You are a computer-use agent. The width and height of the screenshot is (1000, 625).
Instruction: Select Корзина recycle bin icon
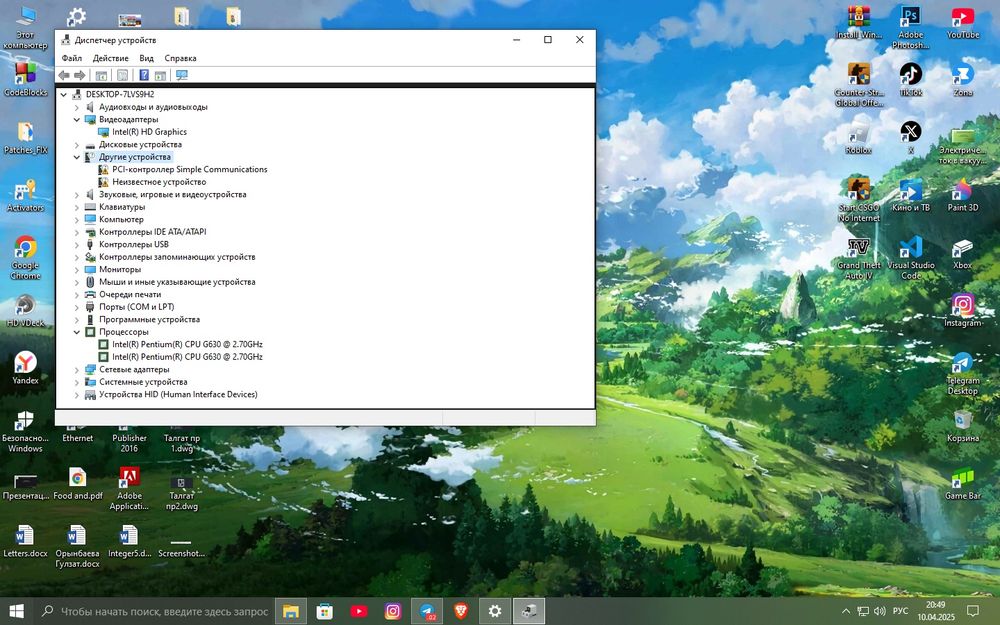click(x=962, y=426)
